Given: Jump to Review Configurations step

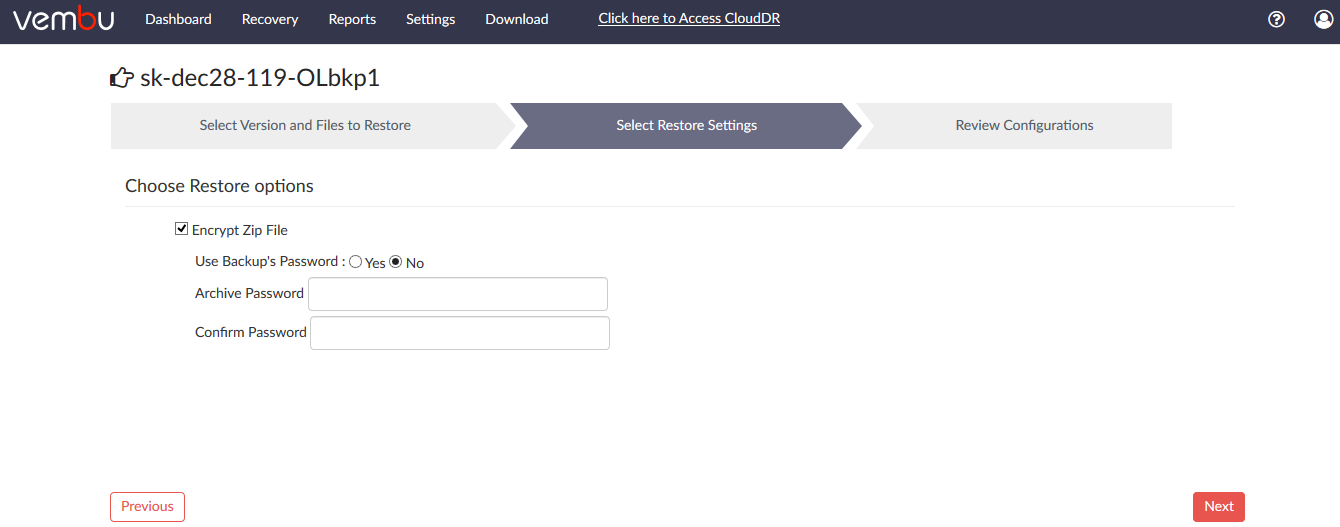Looking at the screenshot, I should pos(1024,125).
